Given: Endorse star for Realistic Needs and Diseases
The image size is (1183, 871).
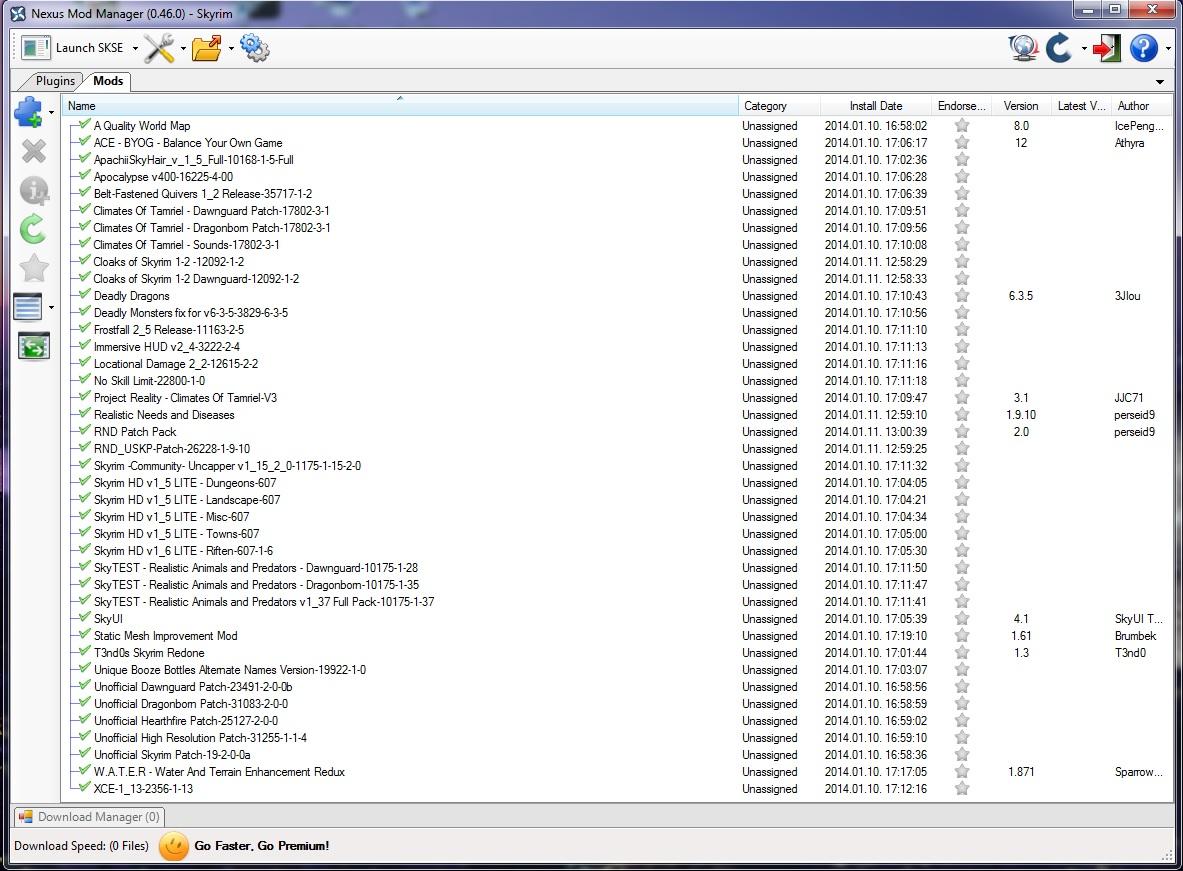Looking at the screenshot, I should tap(962, 414).
